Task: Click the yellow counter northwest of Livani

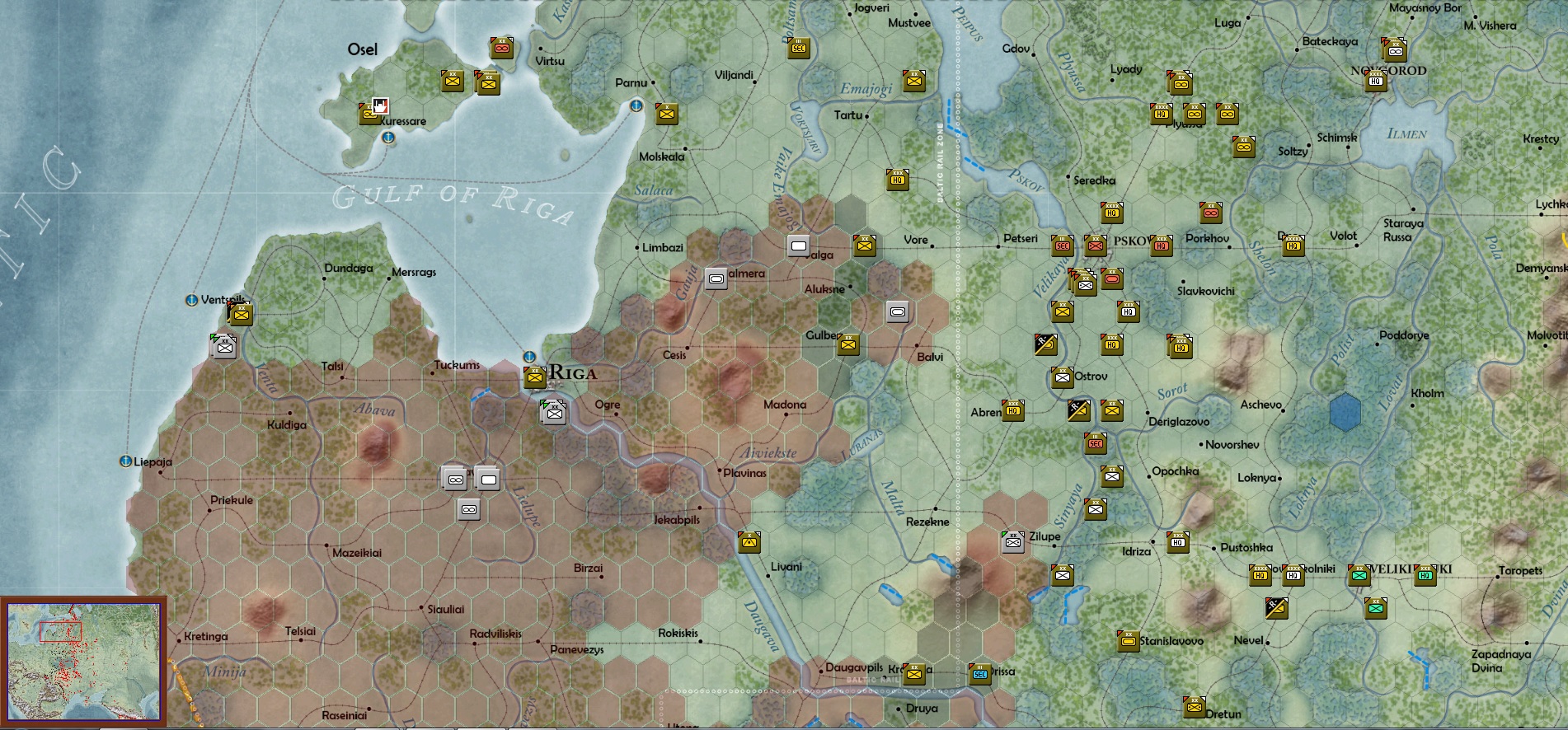Action: 749,541
